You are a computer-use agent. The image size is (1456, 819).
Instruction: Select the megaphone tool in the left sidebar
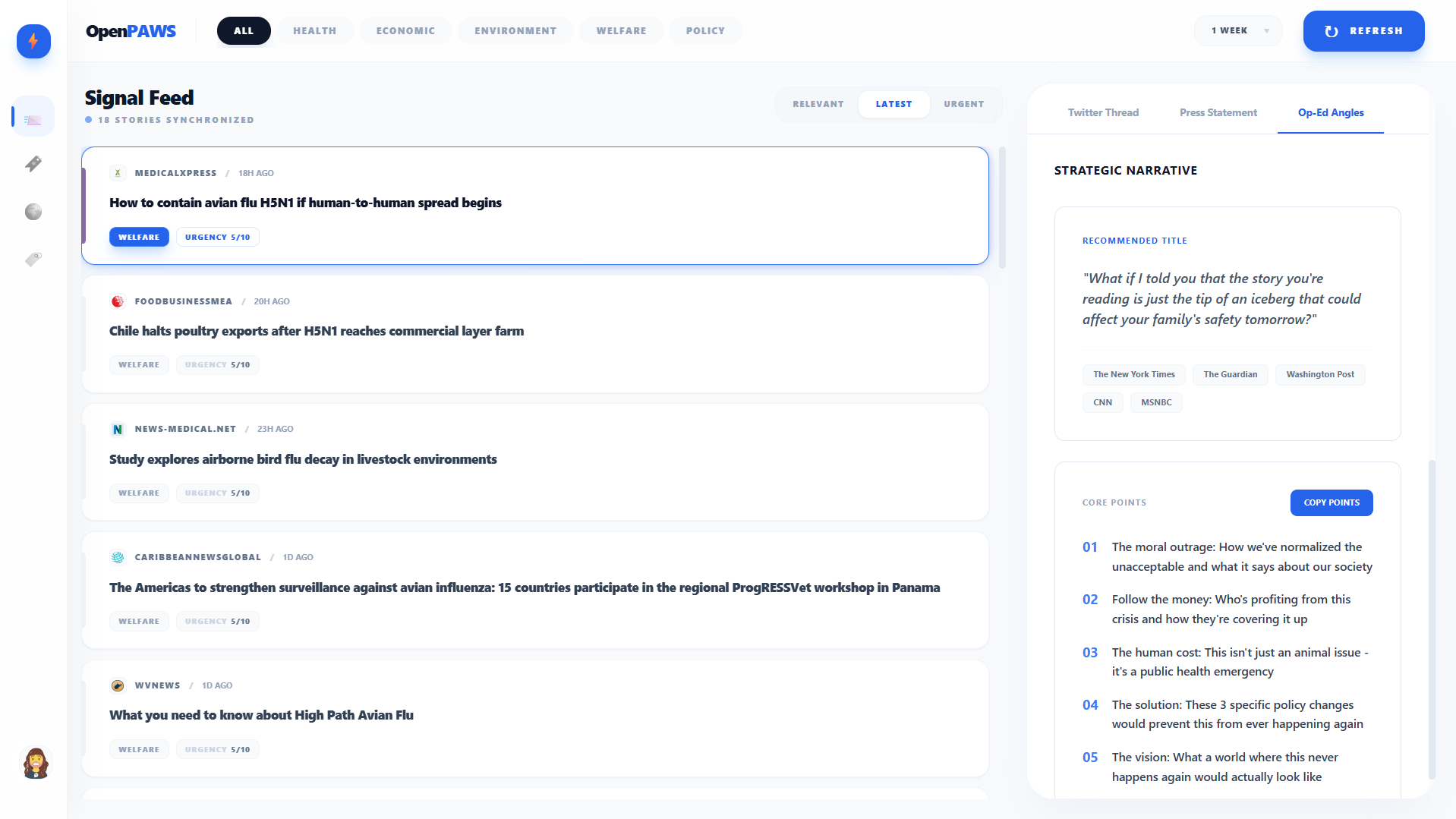coord(33,164)
